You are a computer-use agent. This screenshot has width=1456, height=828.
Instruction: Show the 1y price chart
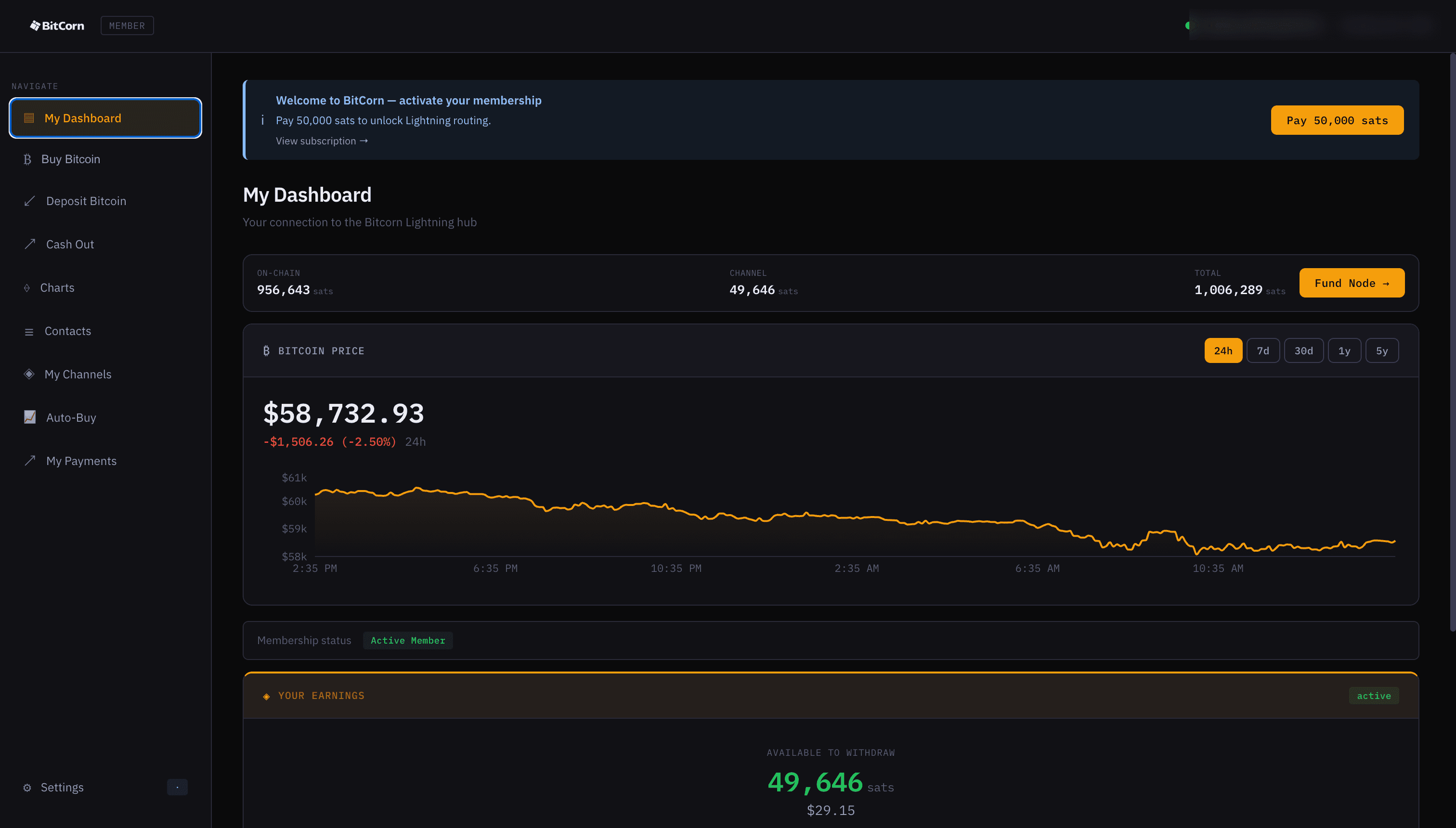[1344, 351]
